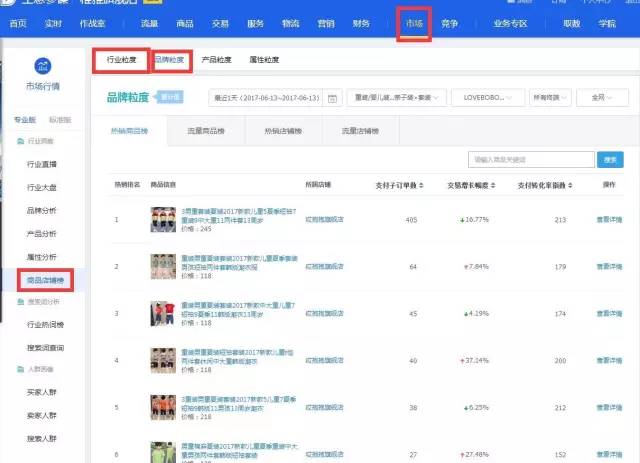Open 物流 in top navigation

pyautogui.click(x=291, y=24)
